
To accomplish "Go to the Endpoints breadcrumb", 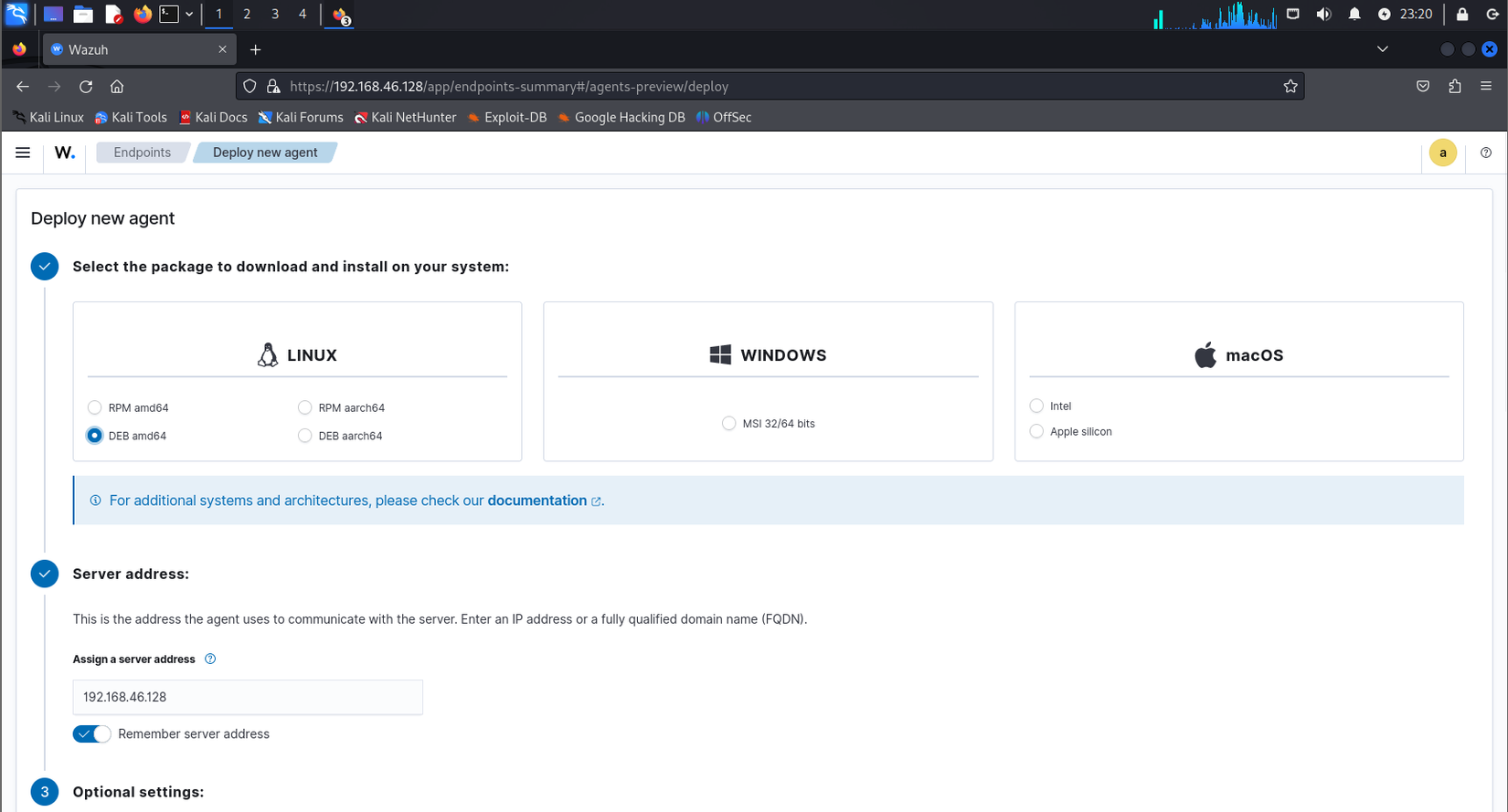I will pyautogui.click(x=142, y=153).
